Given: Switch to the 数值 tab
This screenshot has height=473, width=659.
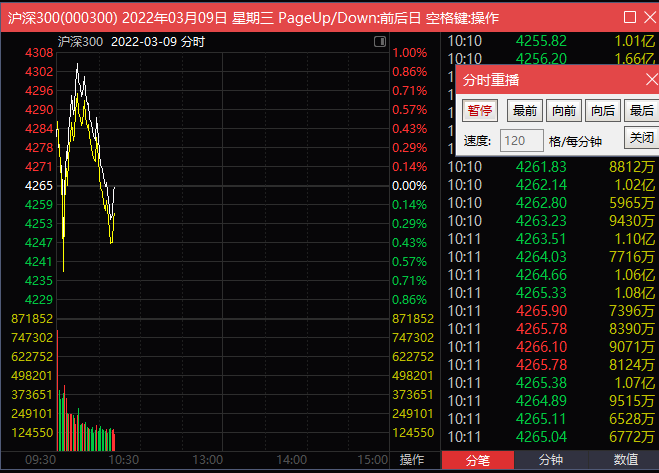Looking at the screenshot, I should click(624, 460).
